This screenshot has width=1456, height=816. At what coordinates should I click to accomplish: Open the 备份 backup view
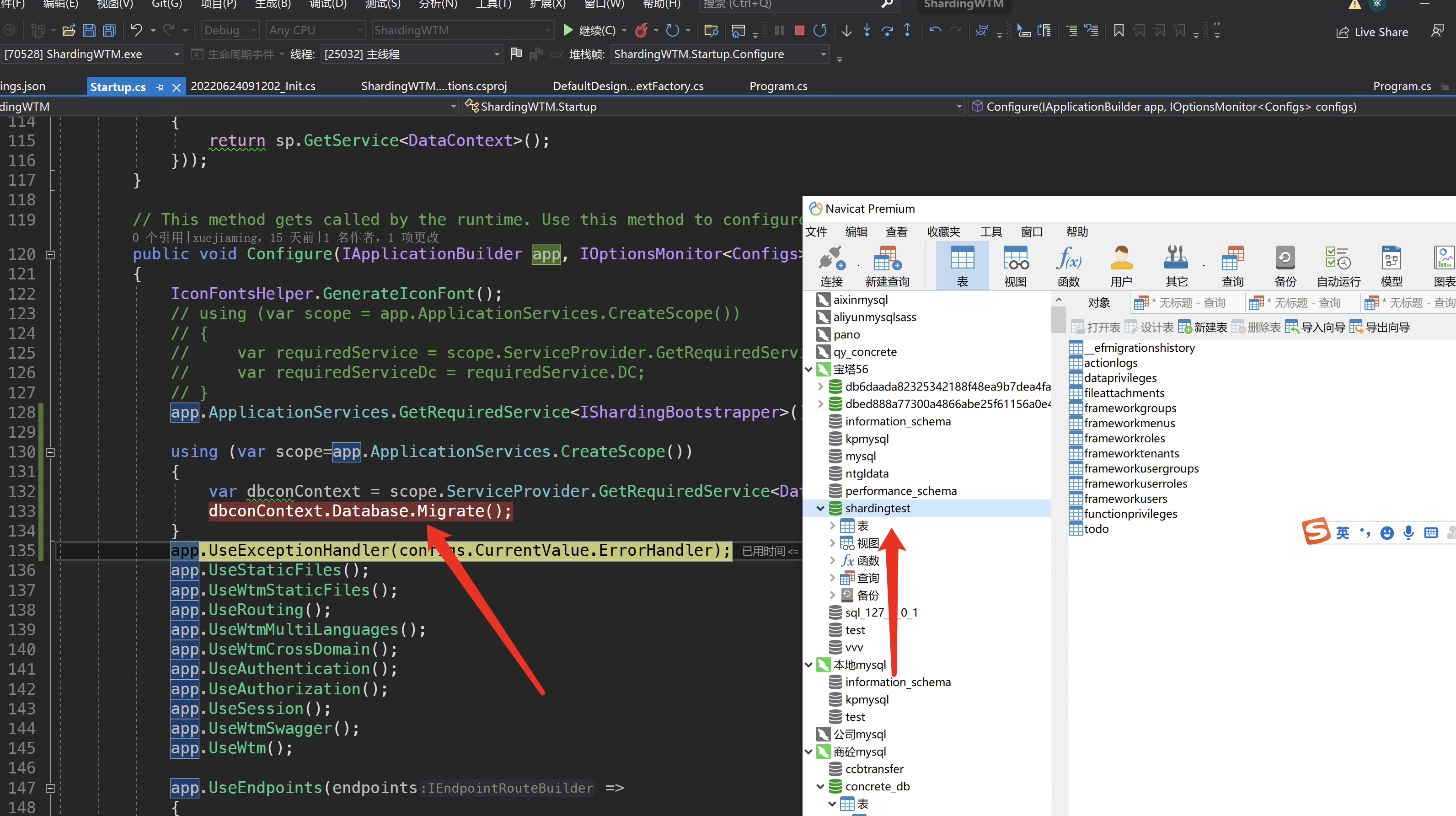click(x=1285, y=265)
